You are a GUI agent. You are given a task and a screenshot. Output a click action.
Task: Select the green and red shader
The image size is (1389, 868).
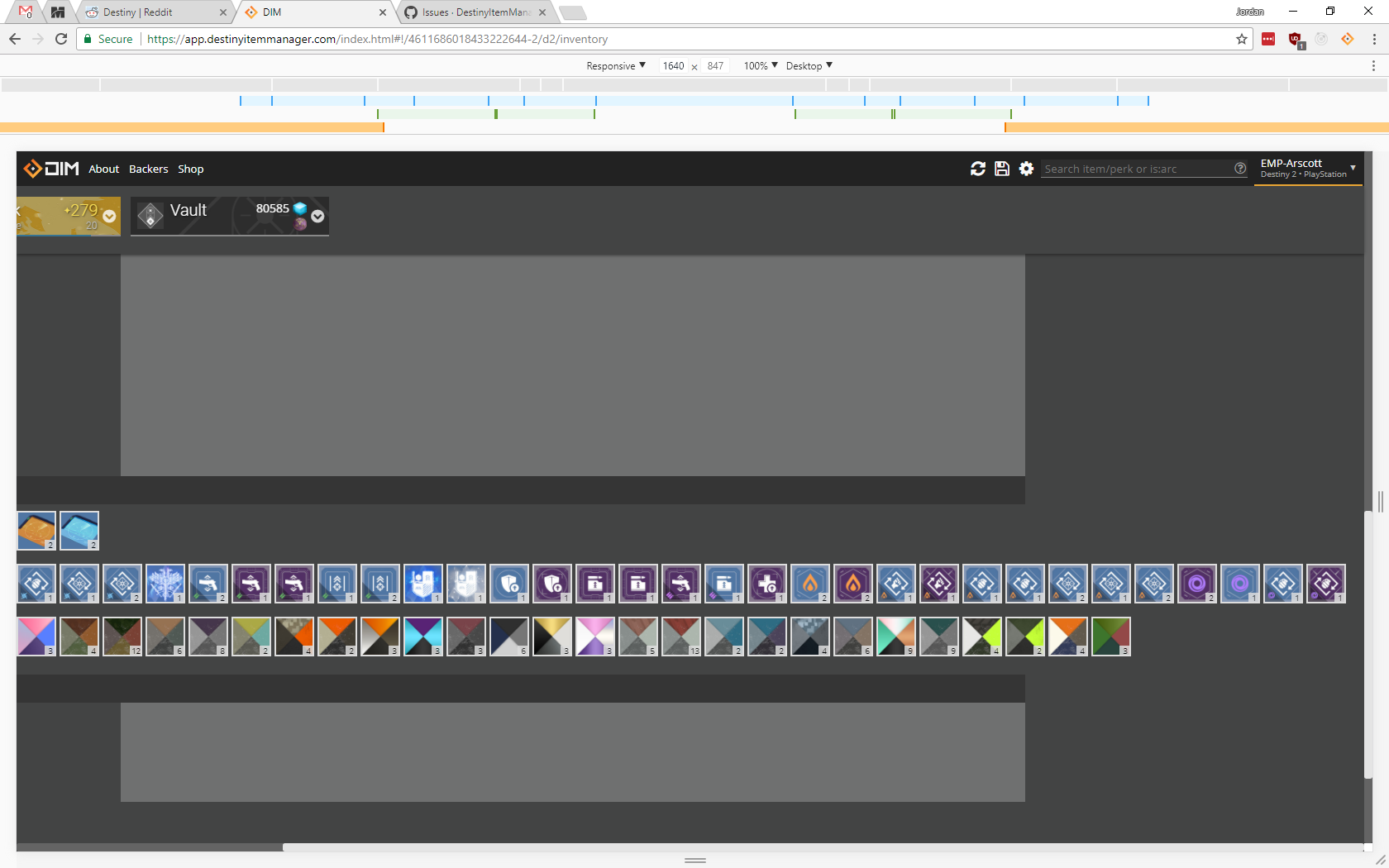click(1111, 637)
